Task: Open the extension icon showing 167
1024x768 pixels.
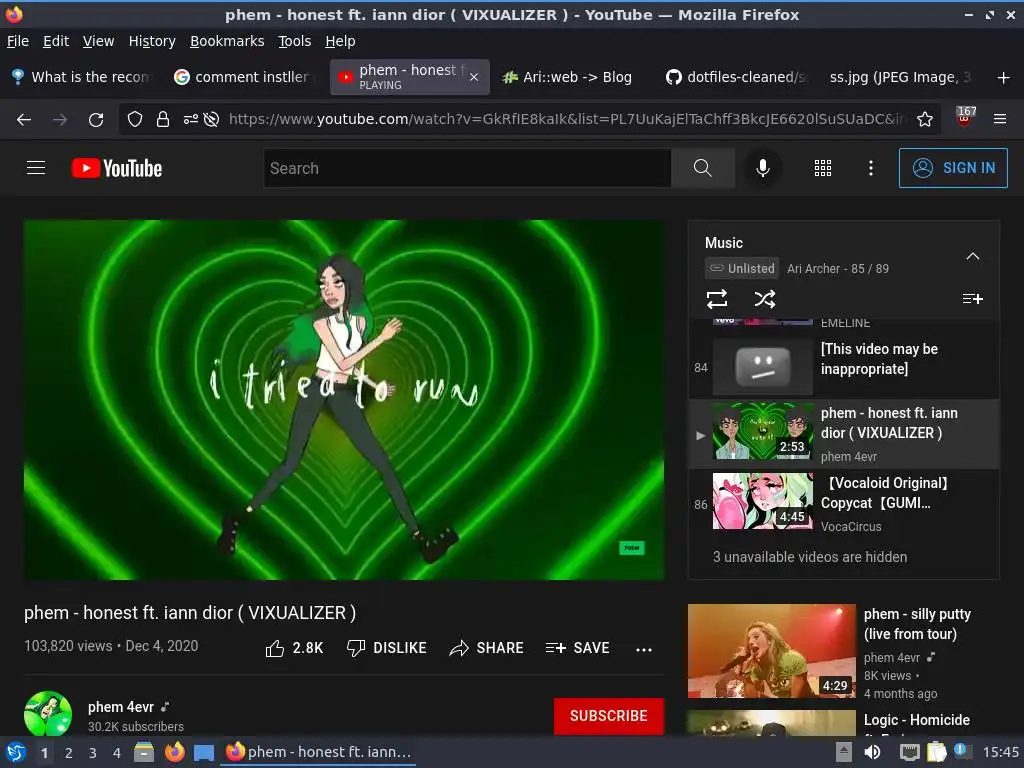Action: tap(965, 118)
